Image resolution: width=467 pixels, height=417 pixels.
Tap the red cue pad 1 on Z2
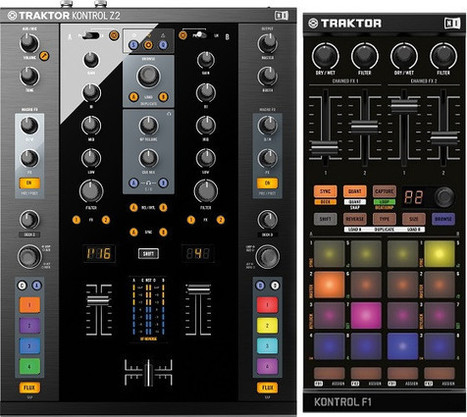point(267,305)
